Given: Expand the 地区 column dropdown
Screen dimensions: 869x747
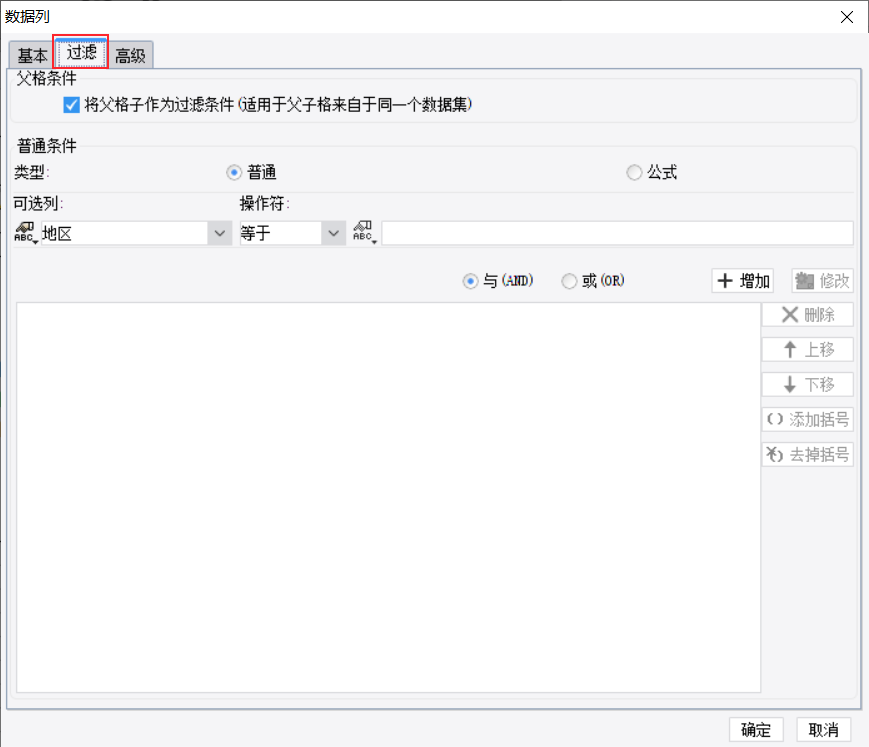Looking at the screenshot, I should (x=219, y=233).
